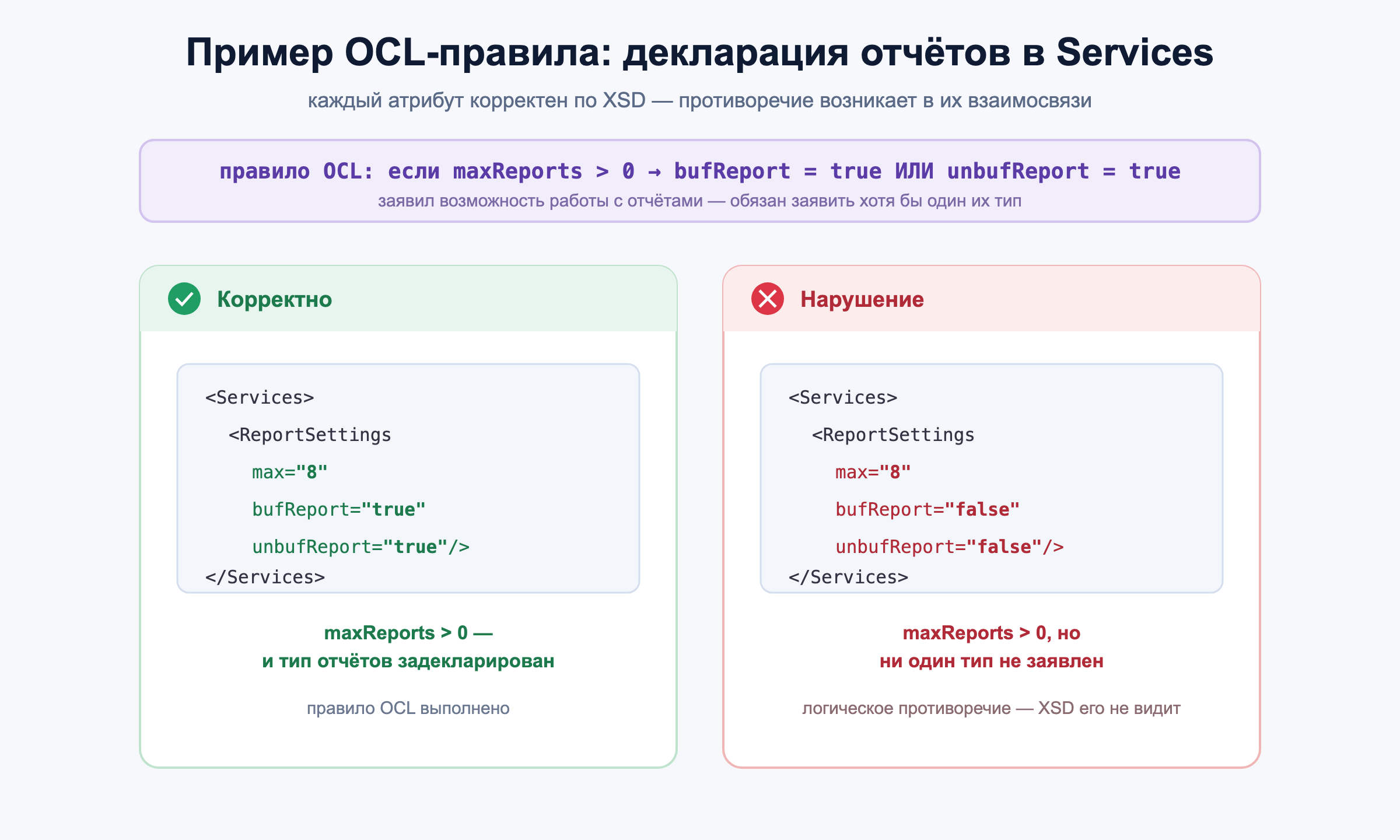Click the subtitle about XSD-correct attributes
Screen dimensions: 1400x840
700,100
